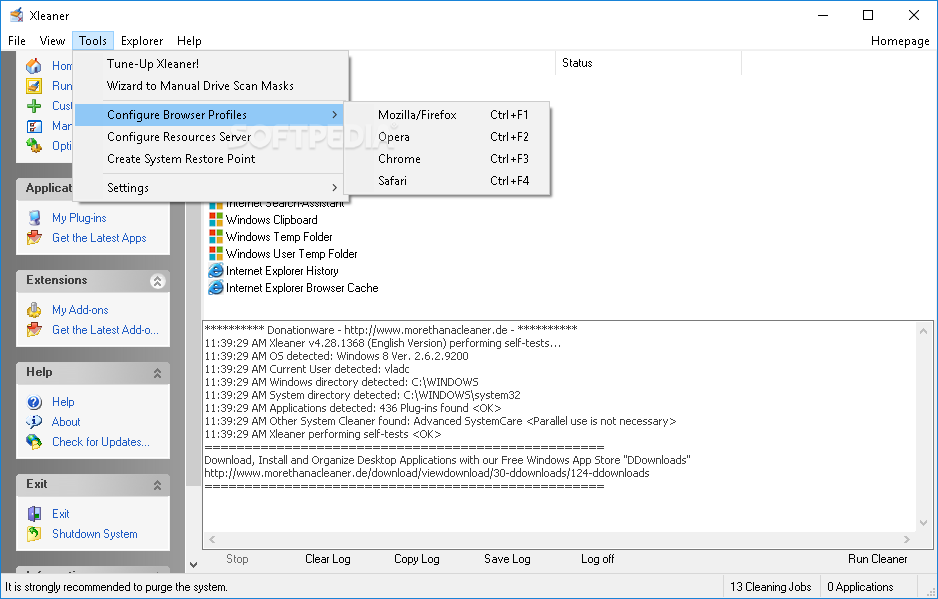
Task: Click the Get the Latest Apps icon
Action: point(34,238)
